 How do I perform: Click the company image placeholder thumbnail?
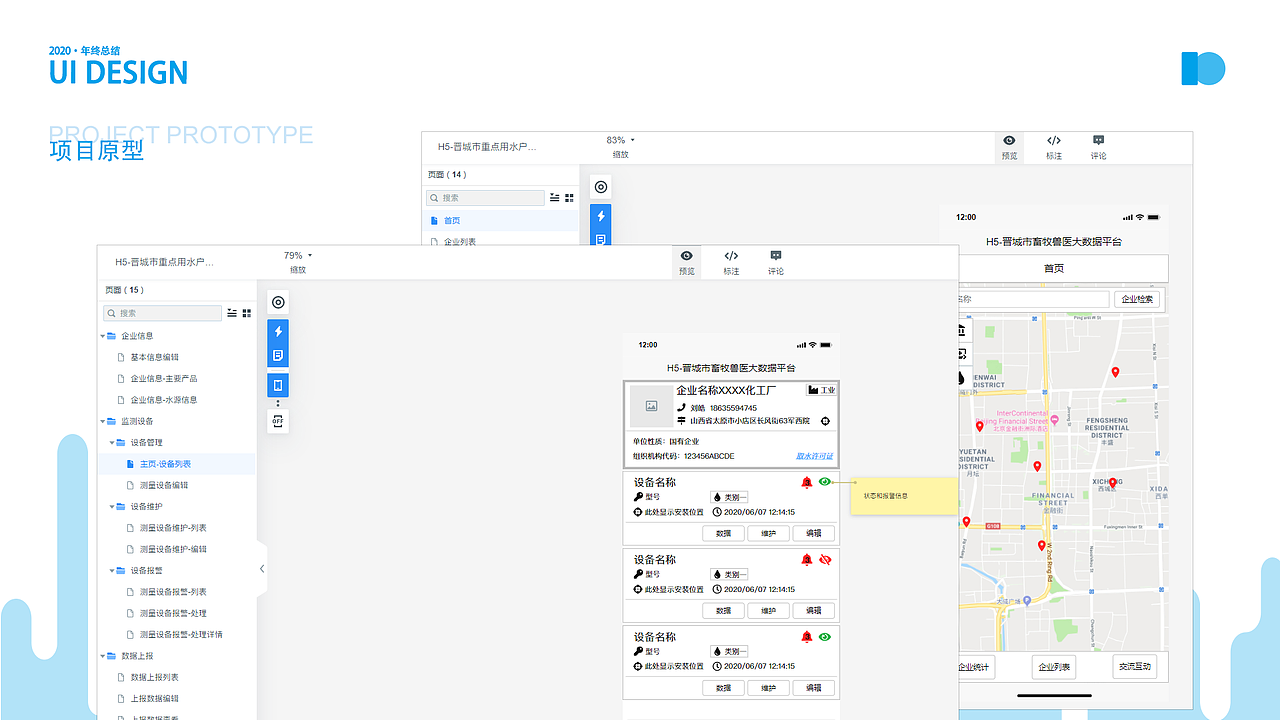tap(651, 406)
